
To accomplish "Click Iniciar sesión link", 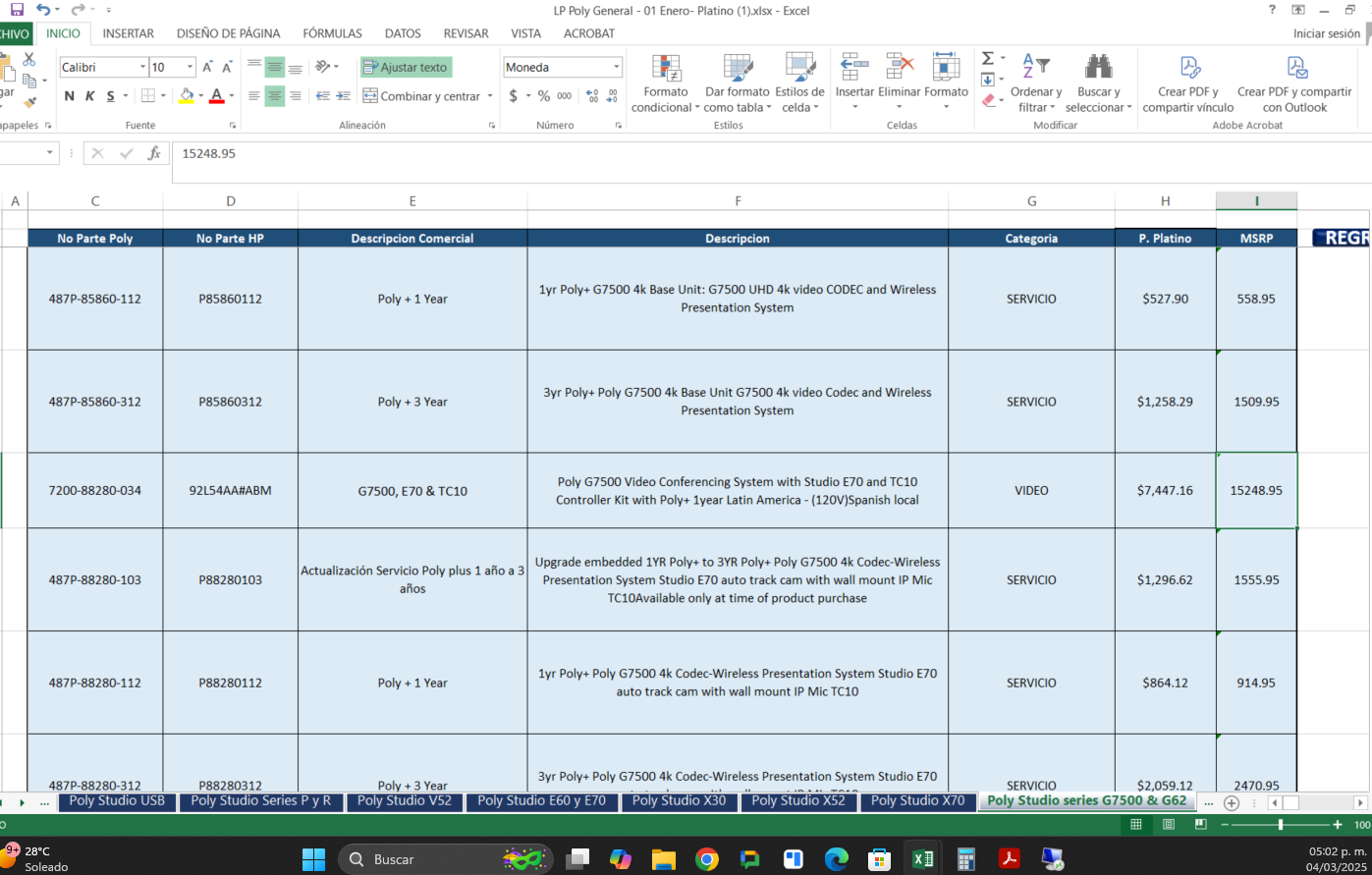I will (1327, 33).
